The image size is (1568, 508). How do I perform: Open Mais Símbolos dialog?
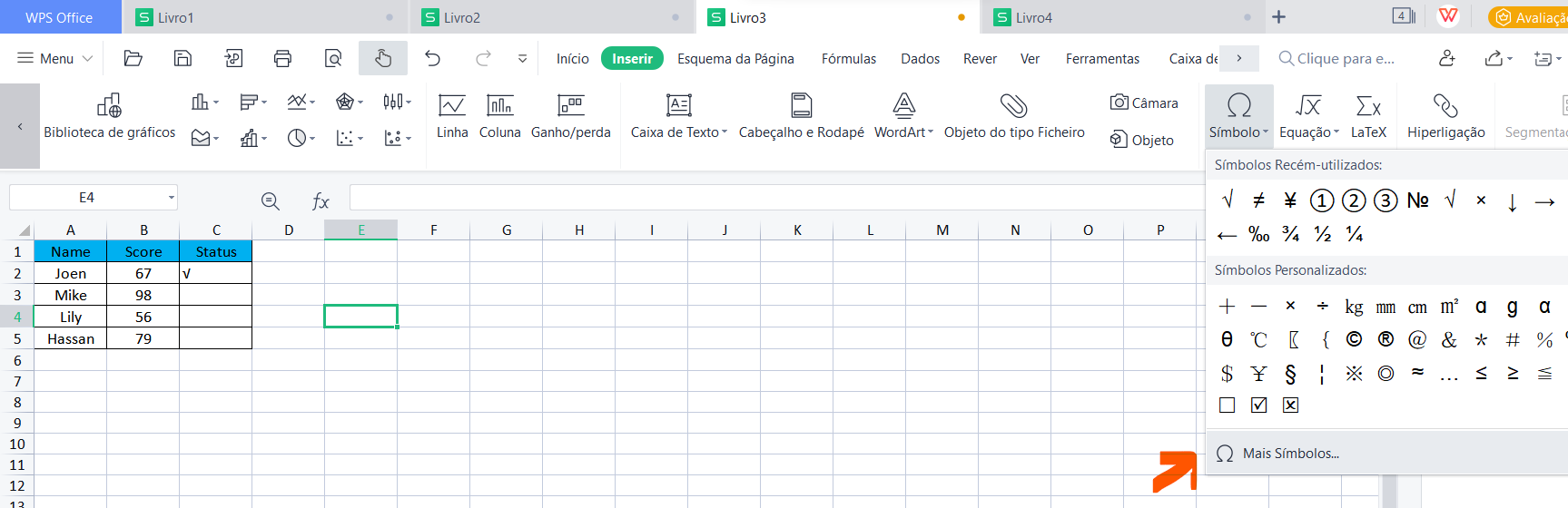tap(1290, 454)
